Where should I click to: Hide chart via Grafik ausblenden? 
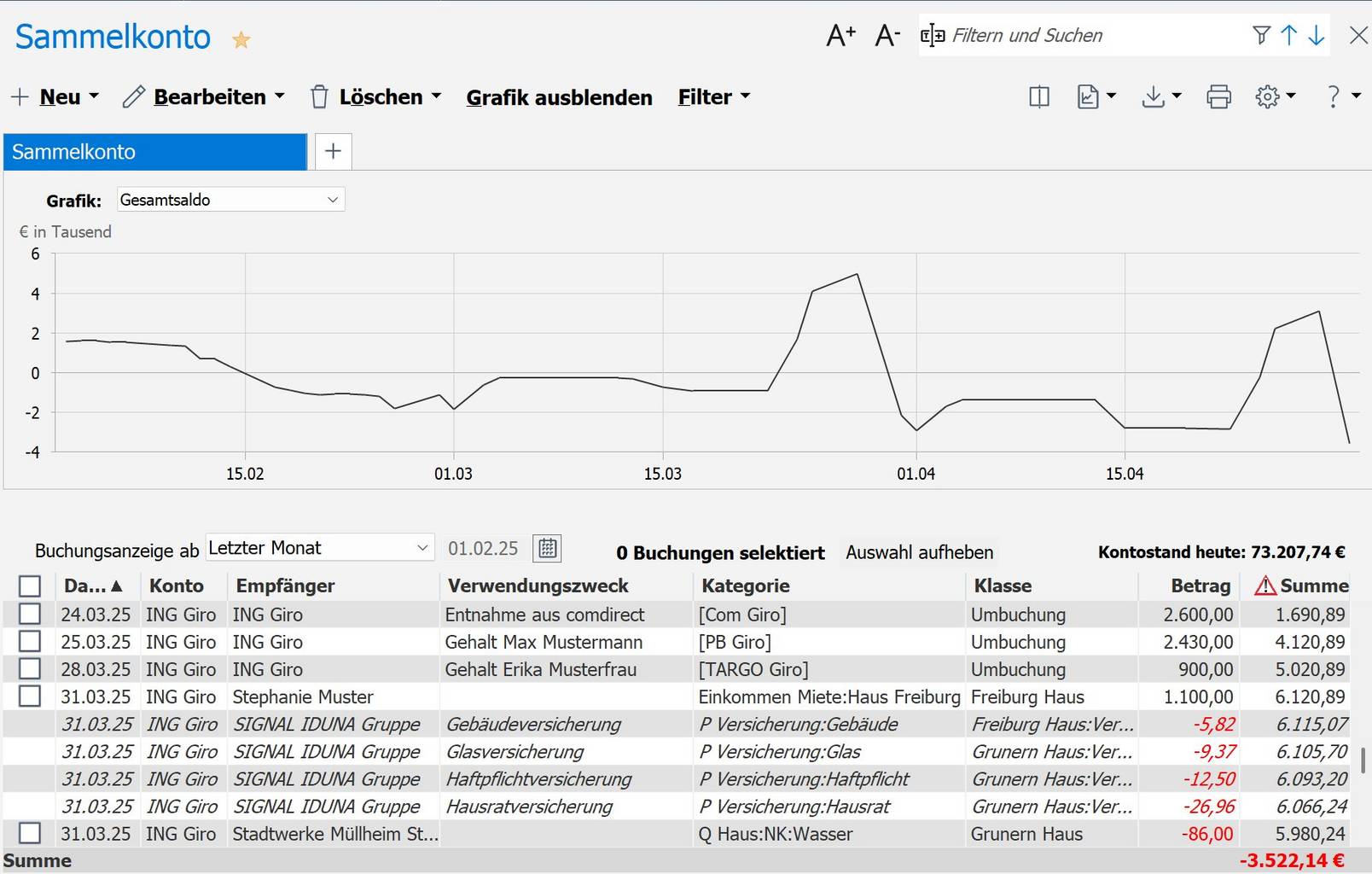click(559, 97)
